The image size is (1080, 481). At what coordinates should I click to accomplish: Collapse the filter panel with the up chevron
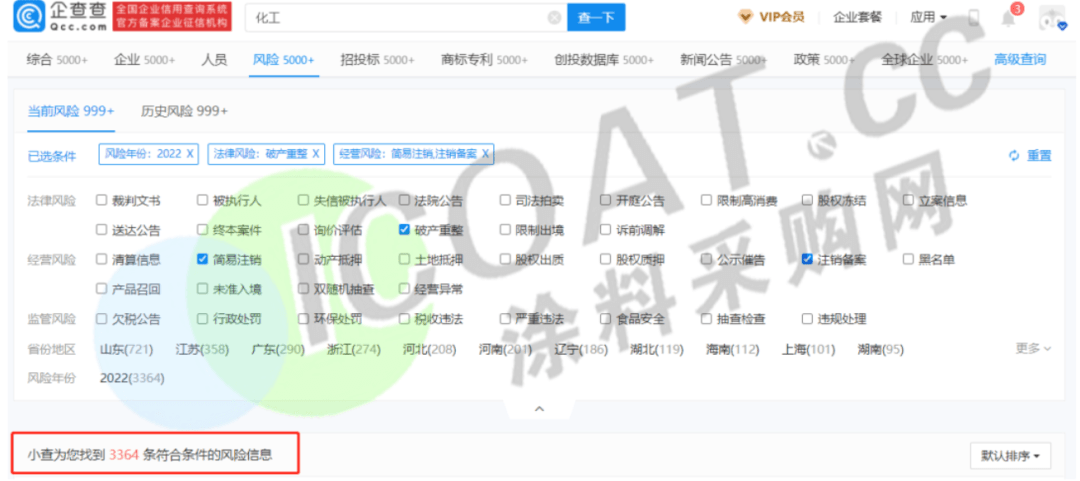(x=539, y=409)
